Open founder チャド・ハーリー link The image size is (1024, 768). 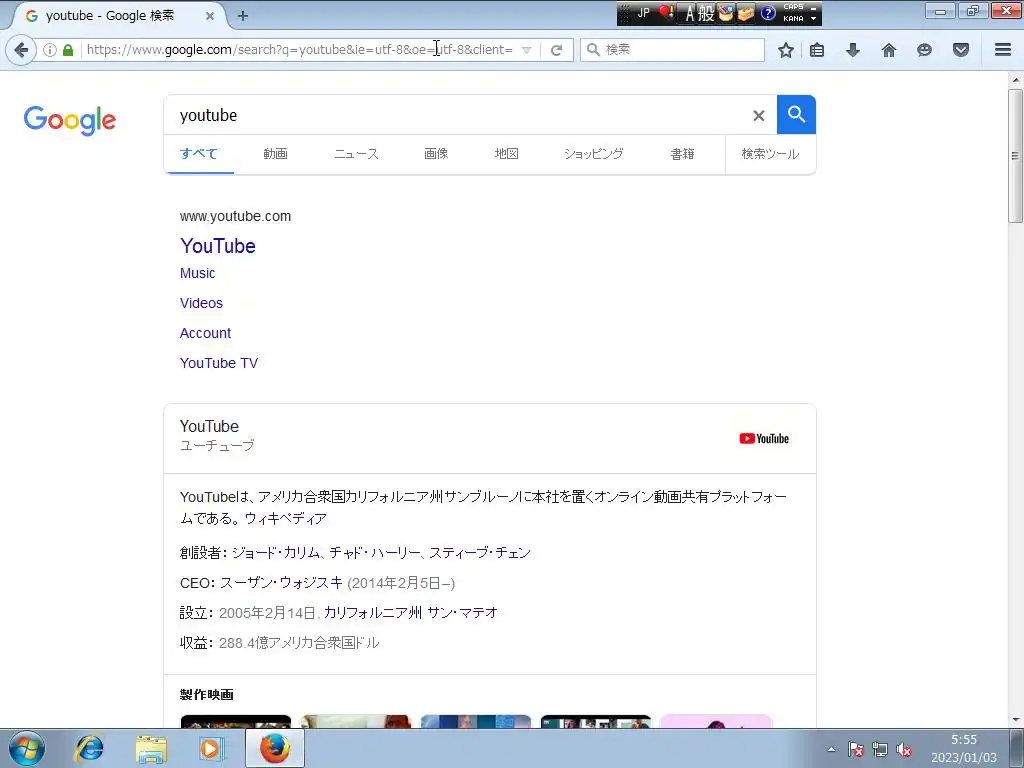(375, 553)
